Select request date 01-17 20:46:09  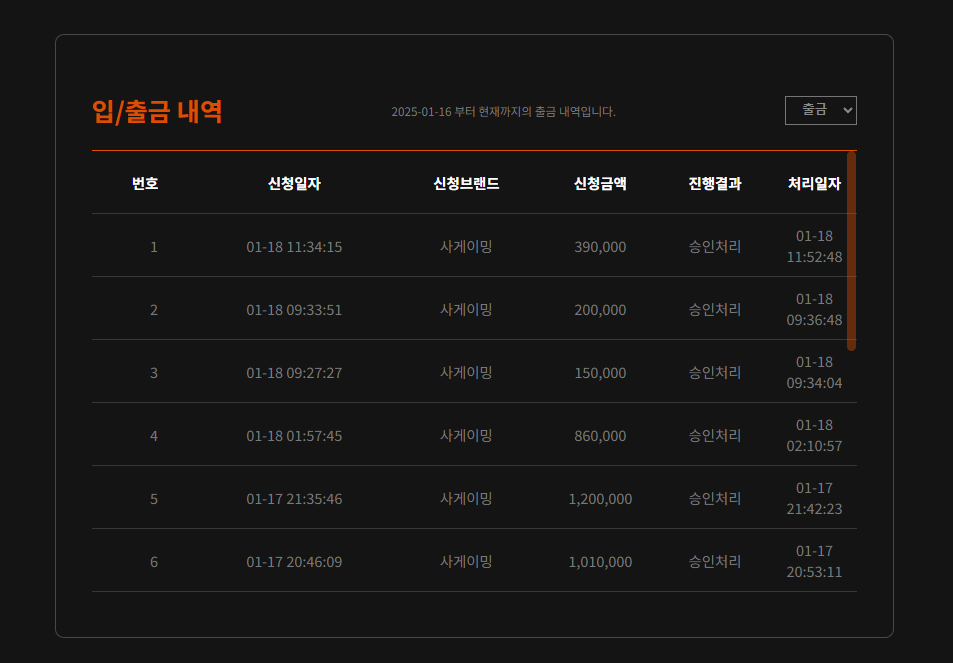coord(294,562)
